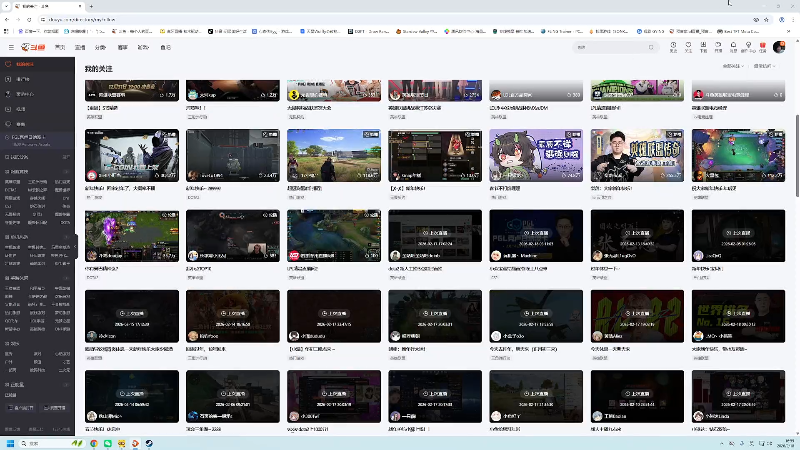This screenshot has height=450, width=800.
Task: Click into the Douyu search input field
Action: point(611,47)
